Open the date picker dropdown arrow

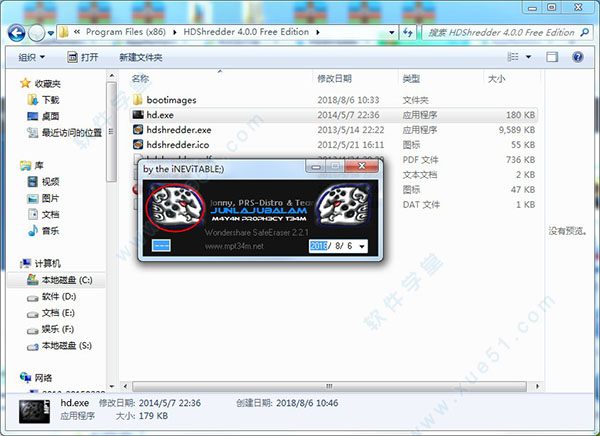pyautogui.click(x=362, y=246)
